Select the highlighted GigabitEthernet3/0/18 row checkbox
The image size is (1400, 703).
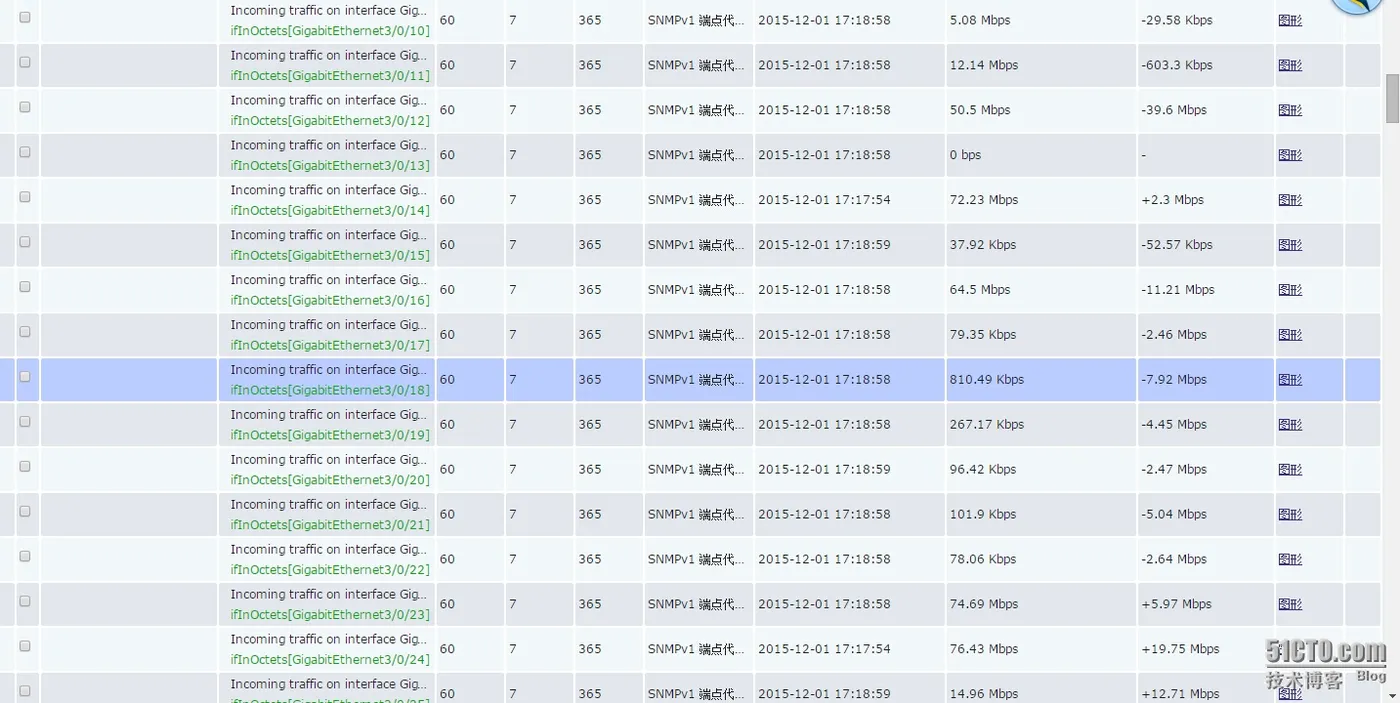tap(25, 377)
